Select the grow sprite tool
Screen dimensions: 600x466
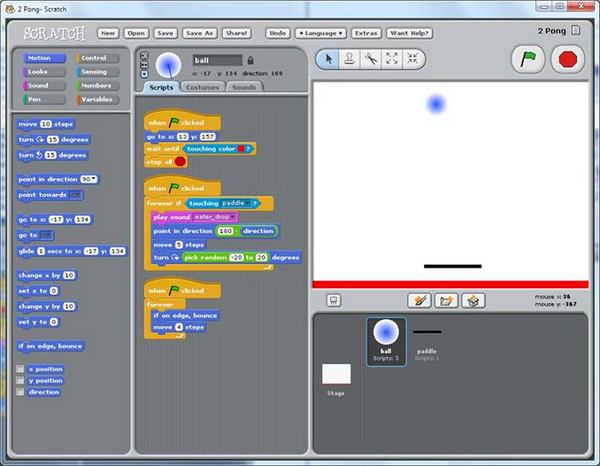(x=392, y=59)
